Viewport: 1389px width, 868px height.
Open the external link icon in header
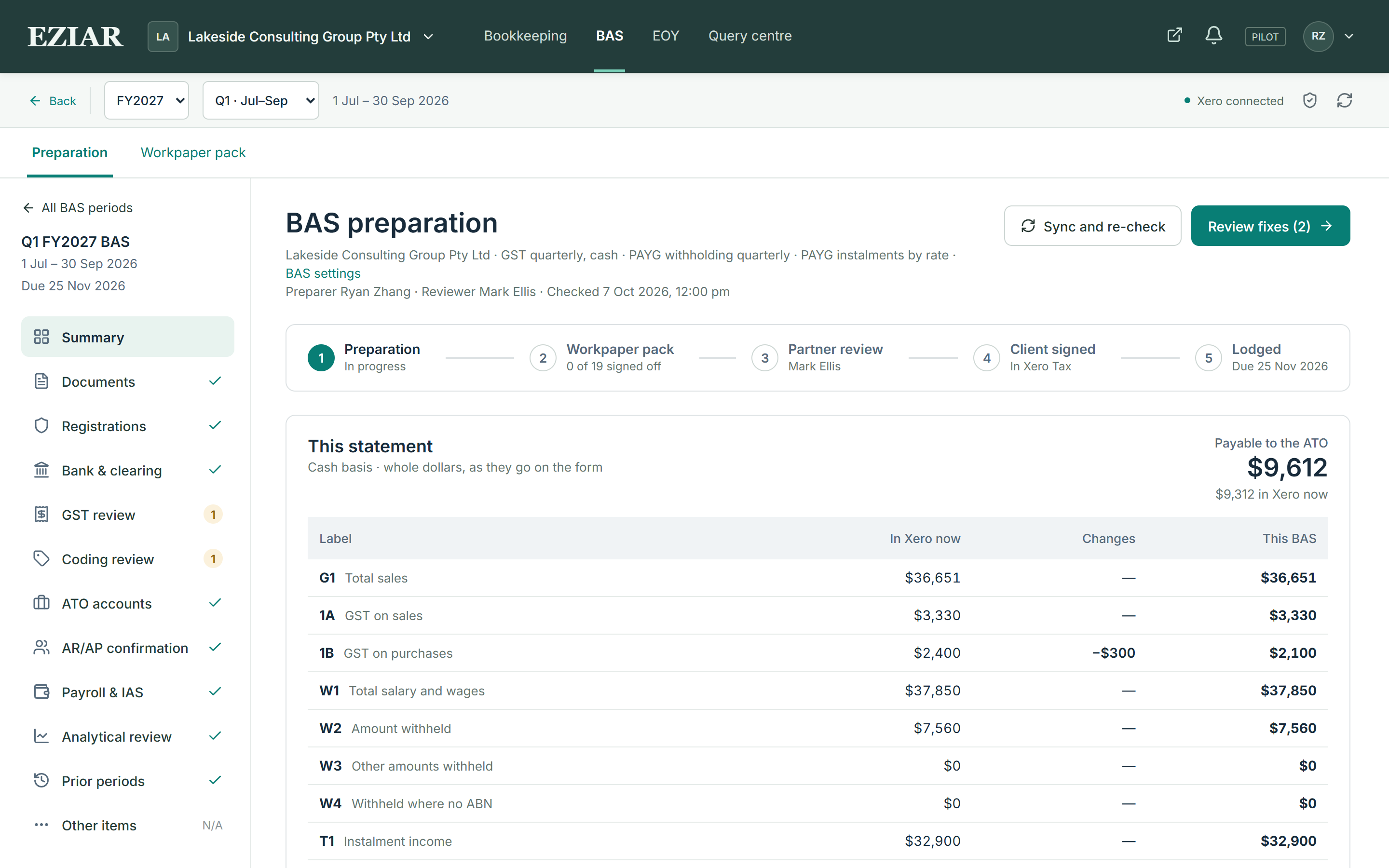coord(1174,36)
